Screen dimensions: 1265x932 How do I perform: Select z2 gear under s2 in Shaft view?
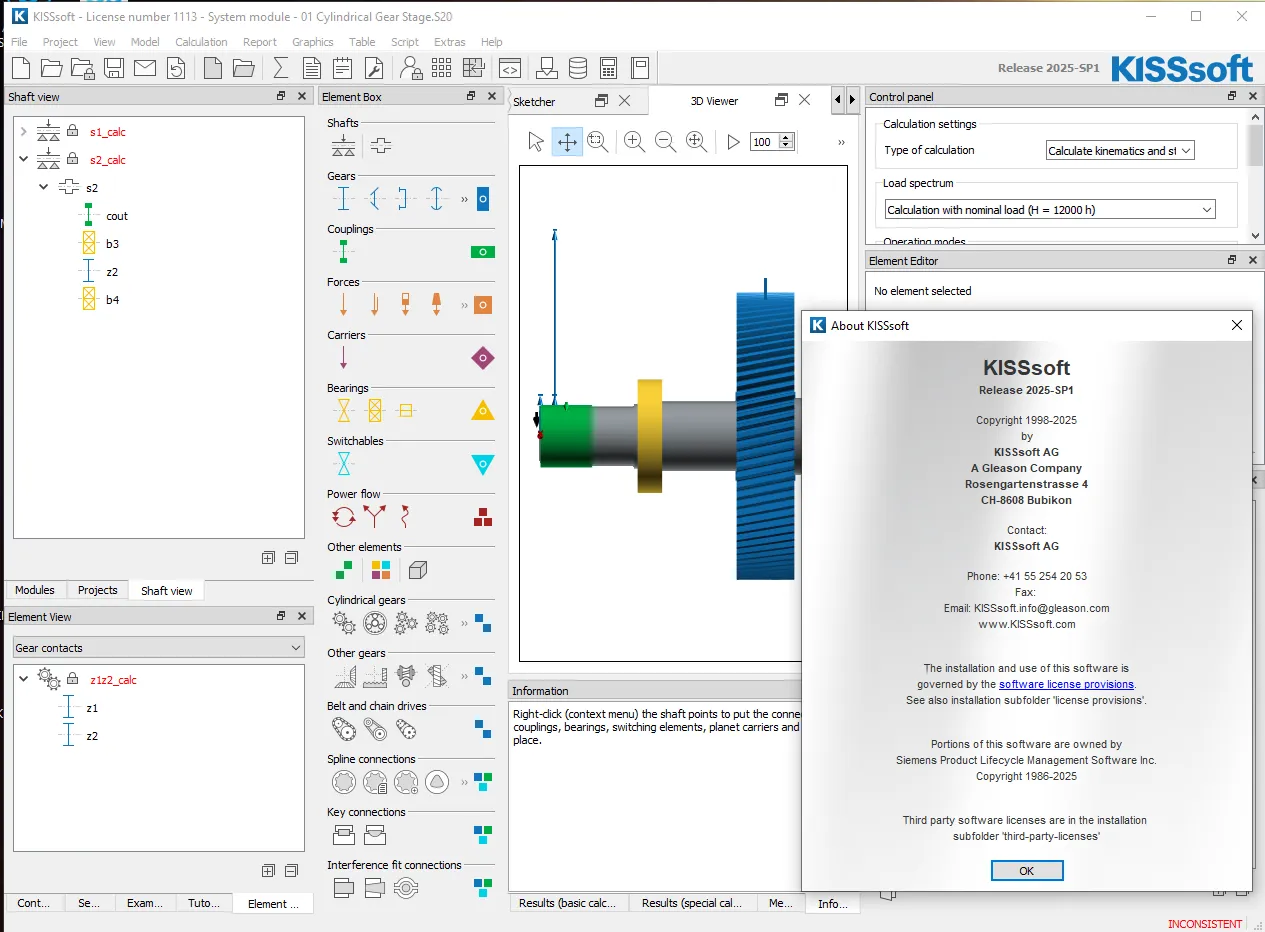[112, 271]
